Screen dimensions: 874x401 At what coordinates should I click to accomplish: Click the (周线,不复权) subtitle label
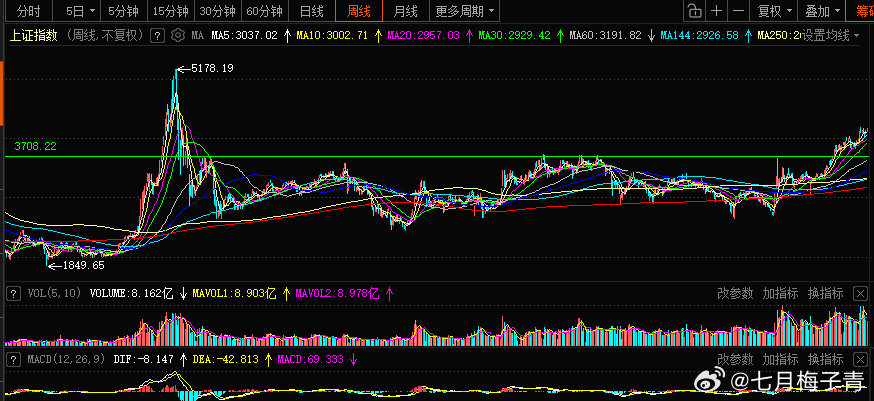(104, 36)
